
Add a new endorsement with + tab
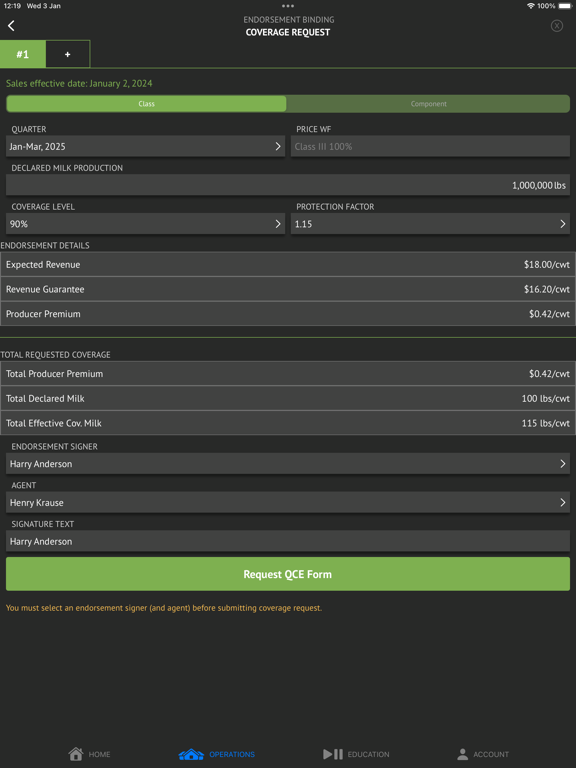pos(68,54)
